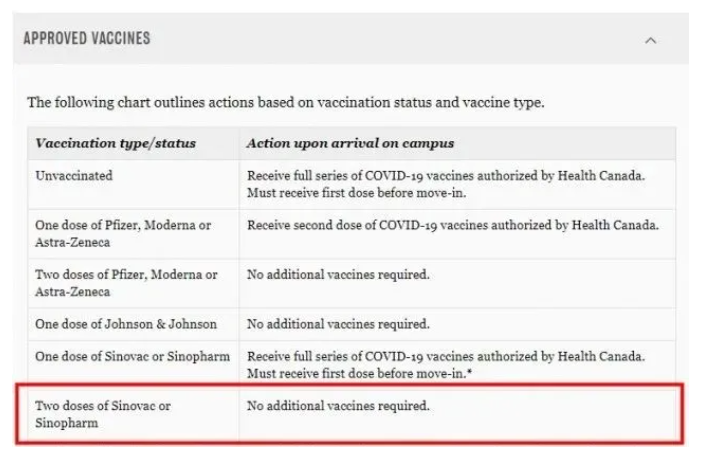Screen dimensions: 701x455
Task: Click the 'Action upon arrival on campus' header
Action: pyautogui.click(x=350, y=144)
